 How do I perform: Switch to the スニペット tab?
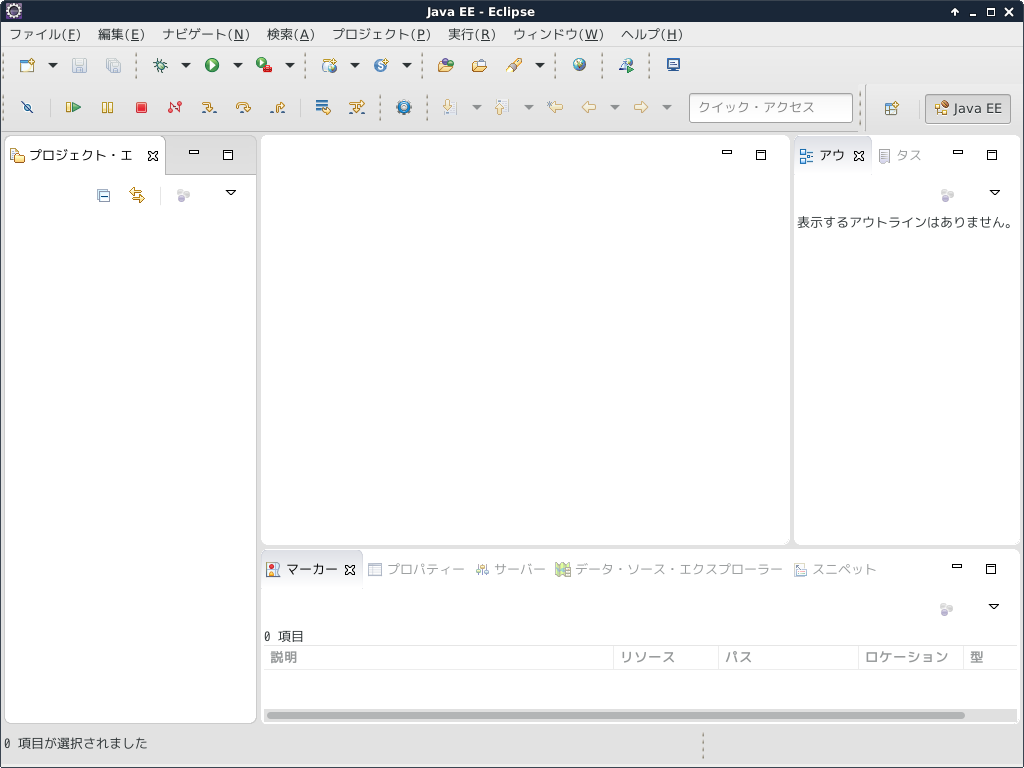[835, 569]
